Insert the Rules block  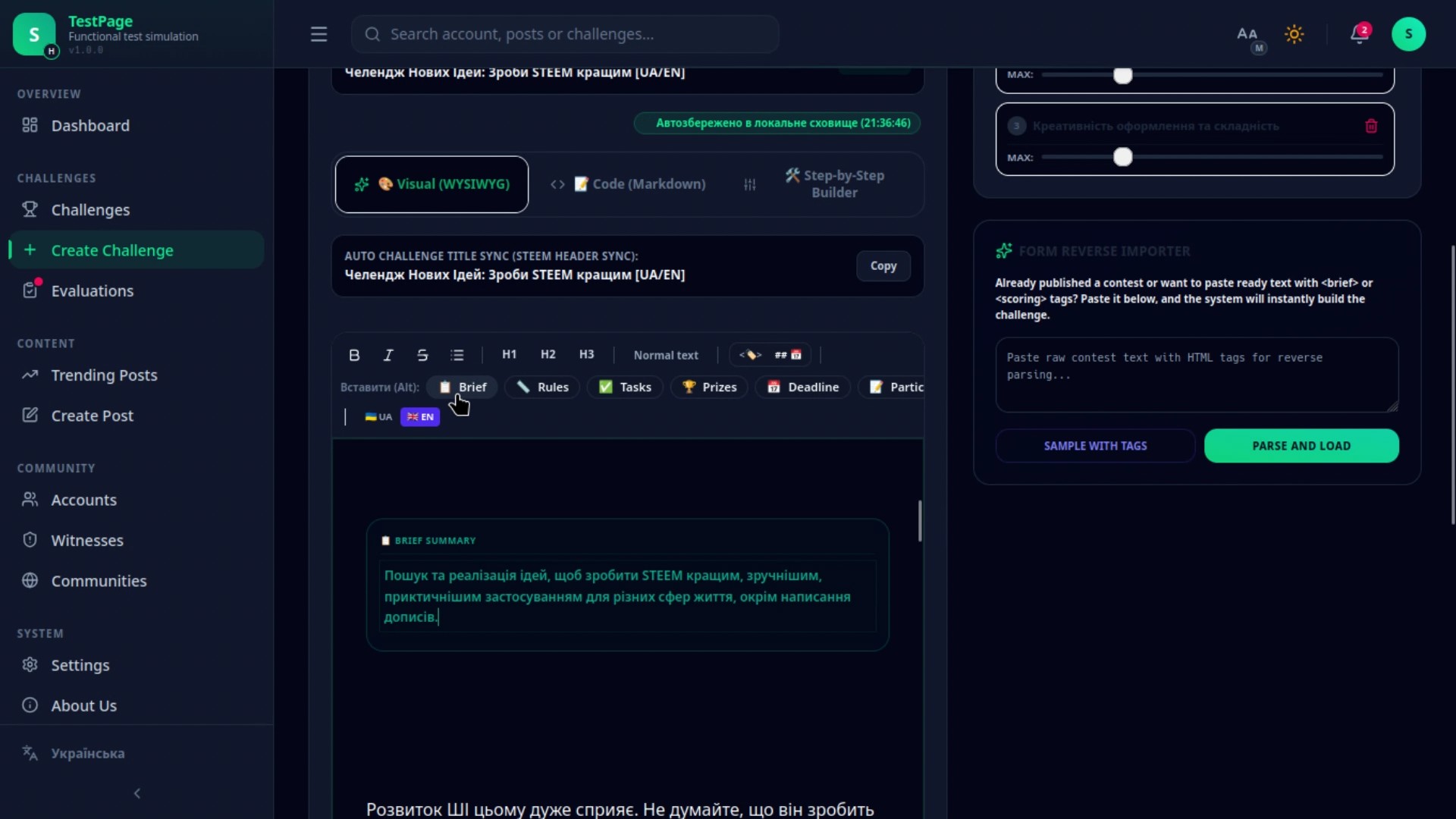[x=542, y=387]
